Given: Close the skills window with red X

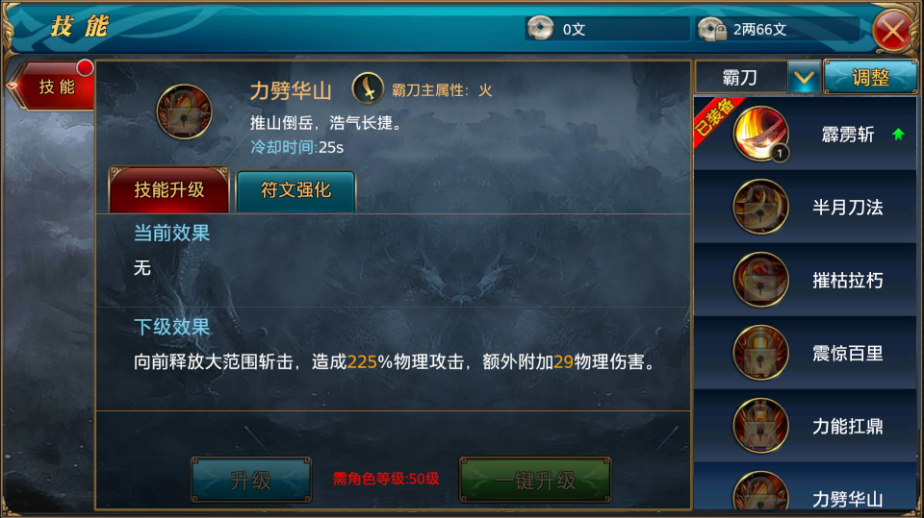Looking at the screenshot, I should point(893,30).
